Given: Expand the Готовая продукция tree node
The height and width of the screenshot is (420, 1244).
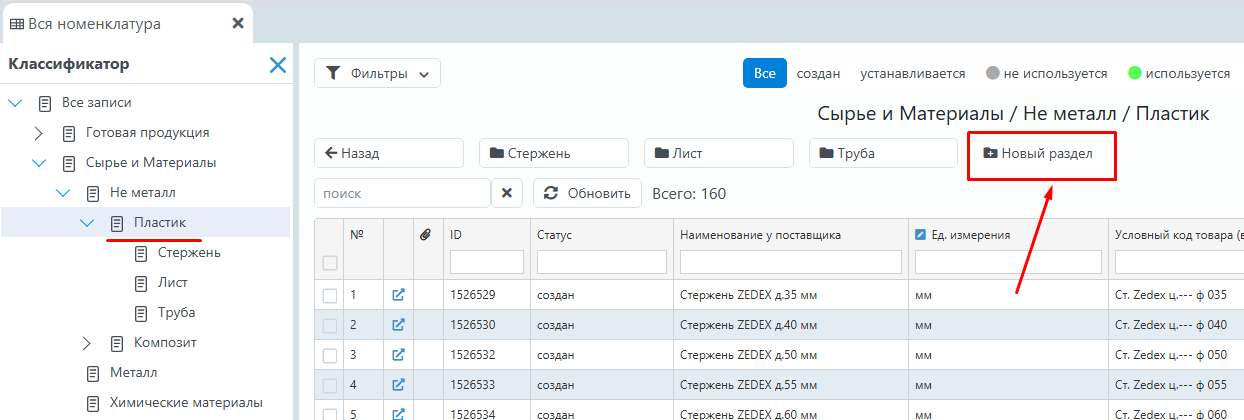Looking at the screenshot, I should click(x=39, y=132).
